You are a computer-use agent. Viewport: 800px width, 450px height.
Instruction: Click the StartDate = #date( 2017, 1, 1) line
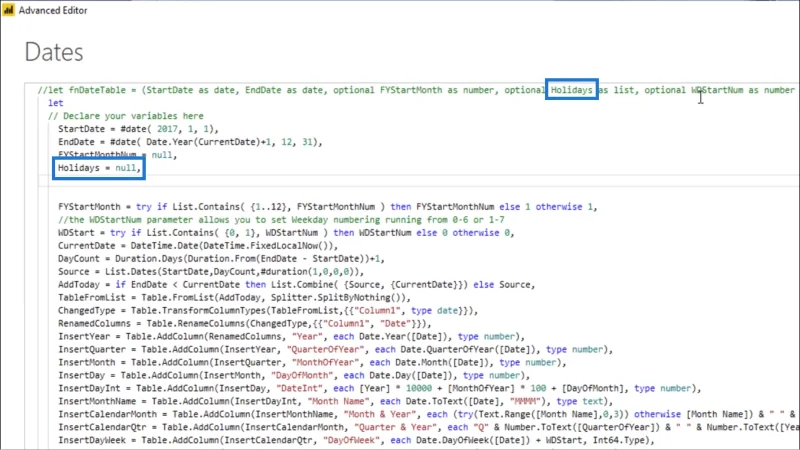138,129
